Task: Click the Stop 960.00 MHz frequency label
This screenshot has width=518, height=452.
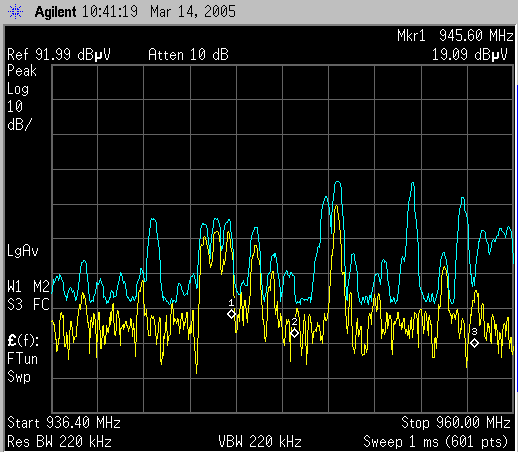Action: click(x=456, y=423)
